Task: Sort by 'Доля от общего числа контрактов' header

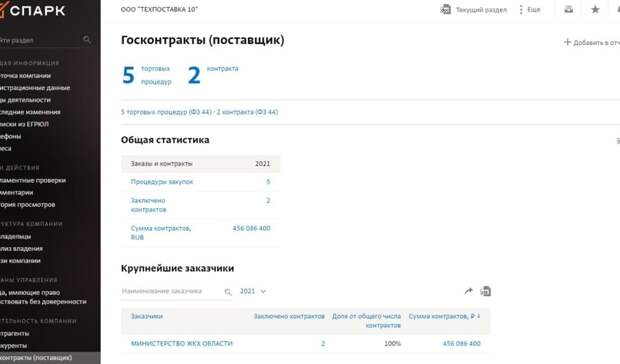Action: tap(366, 321)
